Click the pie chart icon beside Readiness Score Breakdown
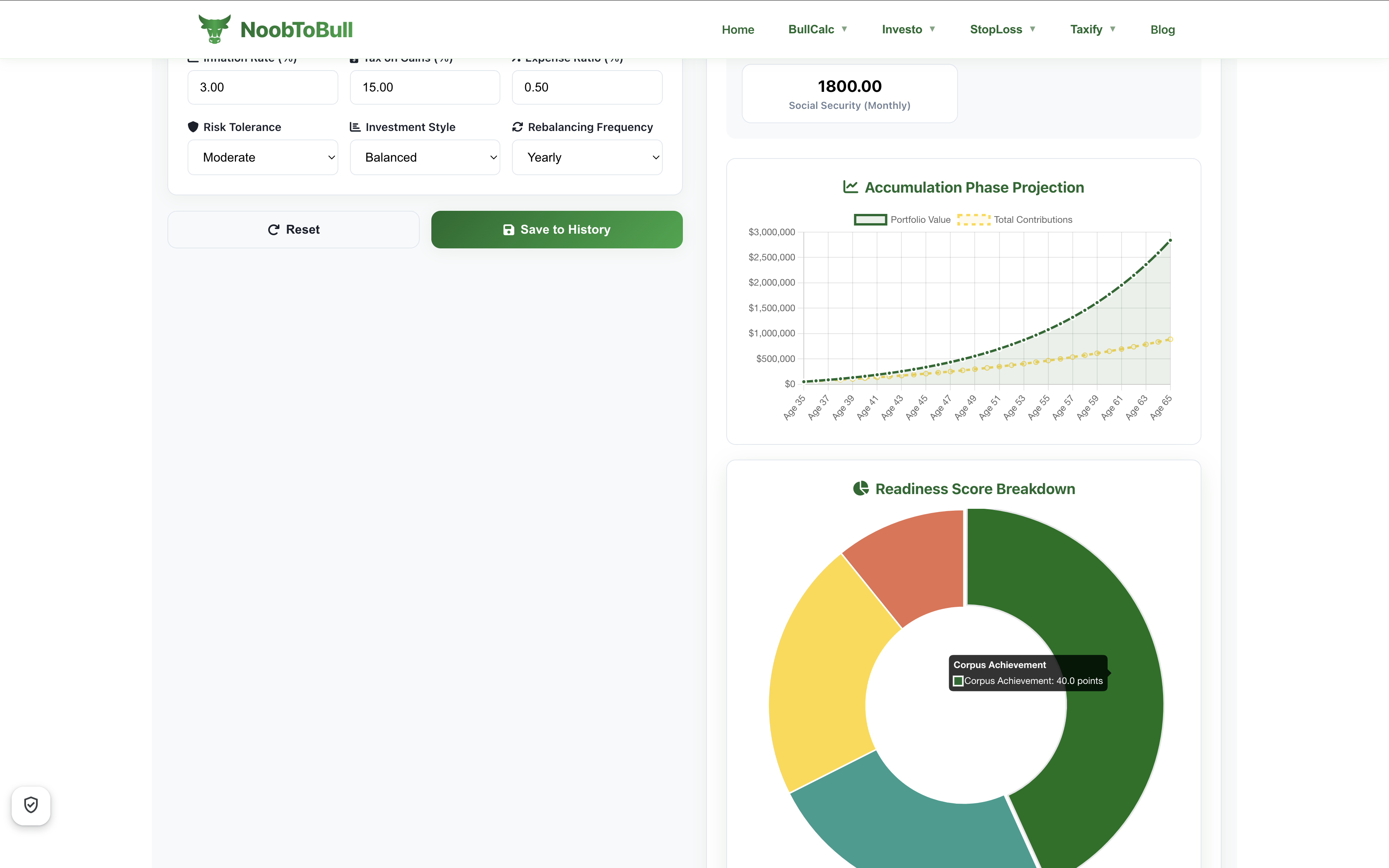This screenshot has height=868, width=1389. tap(861, 489)
